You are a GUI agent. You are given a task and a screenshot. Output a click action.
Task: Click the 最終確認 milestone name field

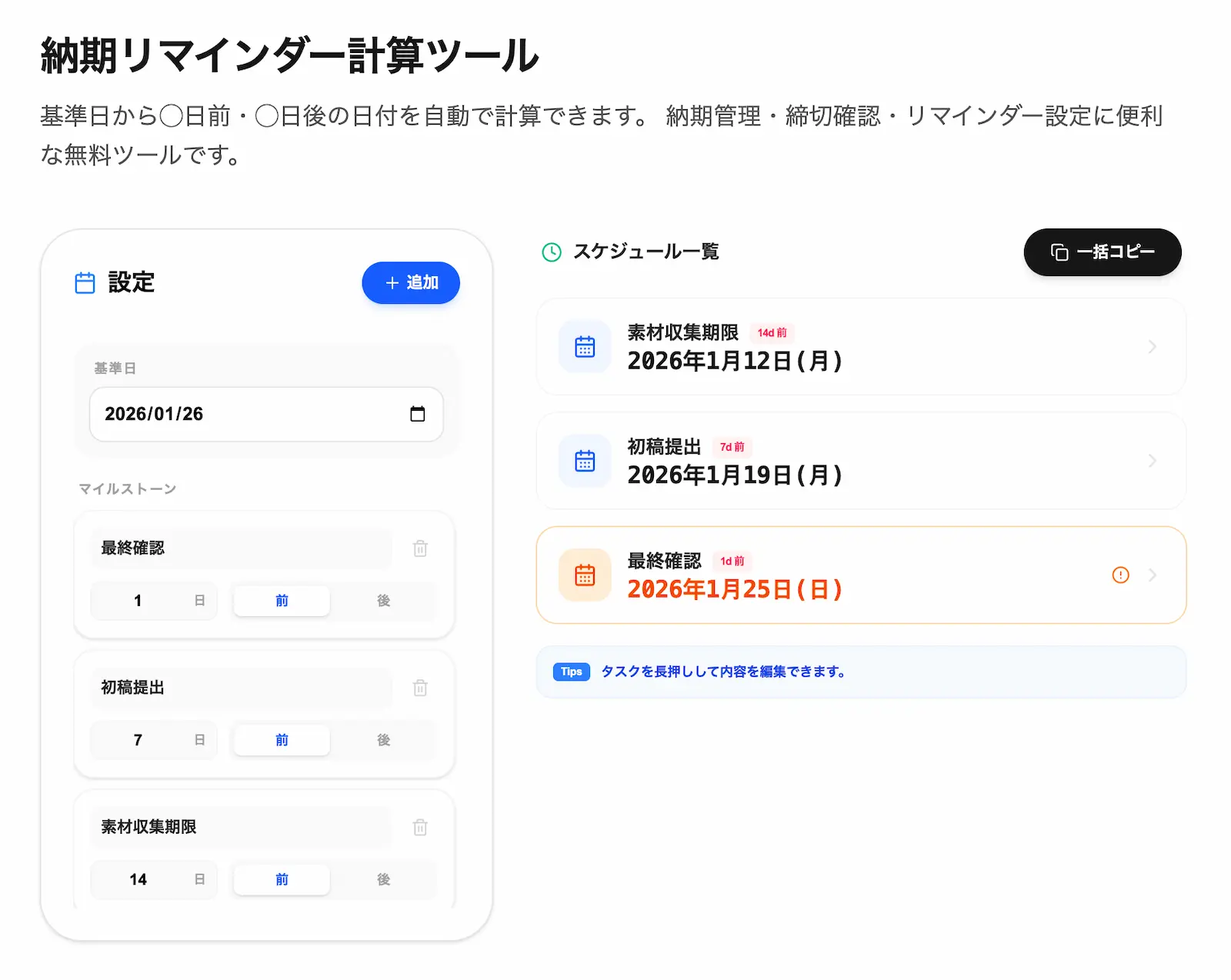coord(242,548)
